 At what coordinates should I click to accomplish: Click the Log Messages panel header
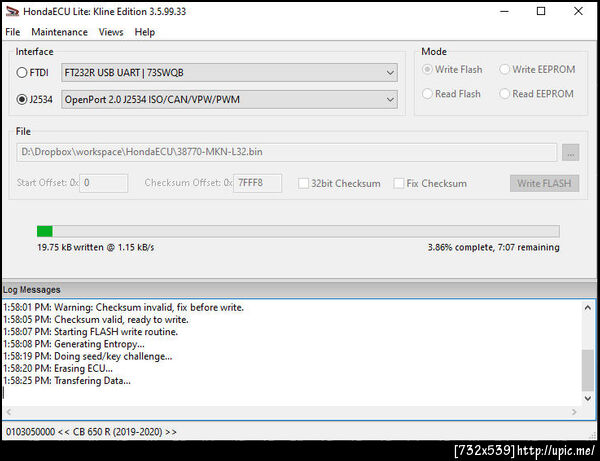(x=299, y=290)
